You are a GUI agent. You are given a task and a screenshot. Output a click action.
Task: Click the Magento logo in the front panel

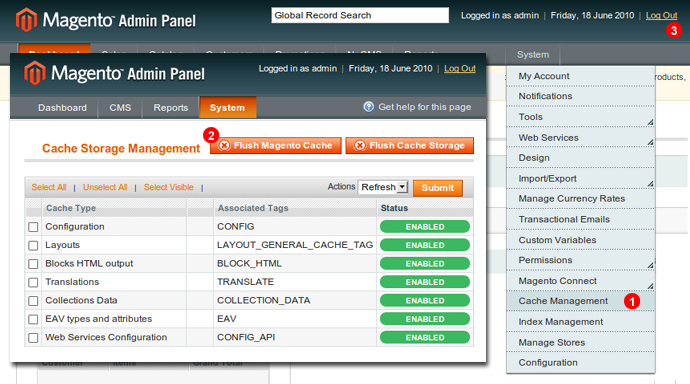point(114,73)
